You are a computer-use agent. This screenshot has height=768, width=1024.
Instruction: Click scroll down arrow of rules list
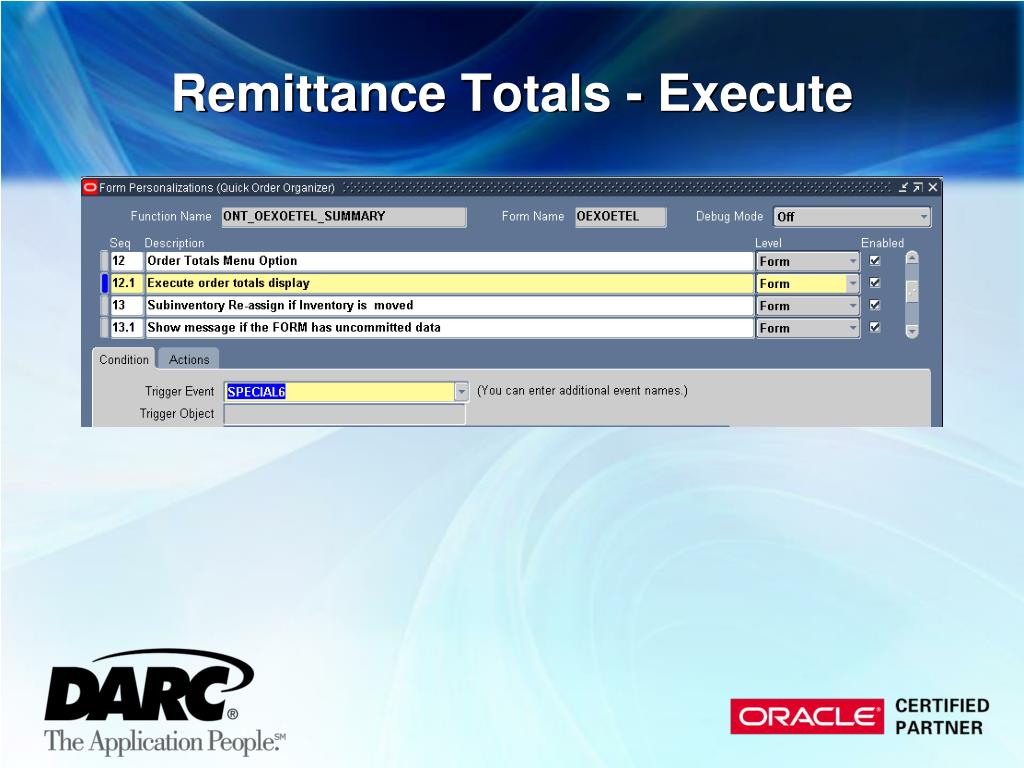click(x=912, y=331)
